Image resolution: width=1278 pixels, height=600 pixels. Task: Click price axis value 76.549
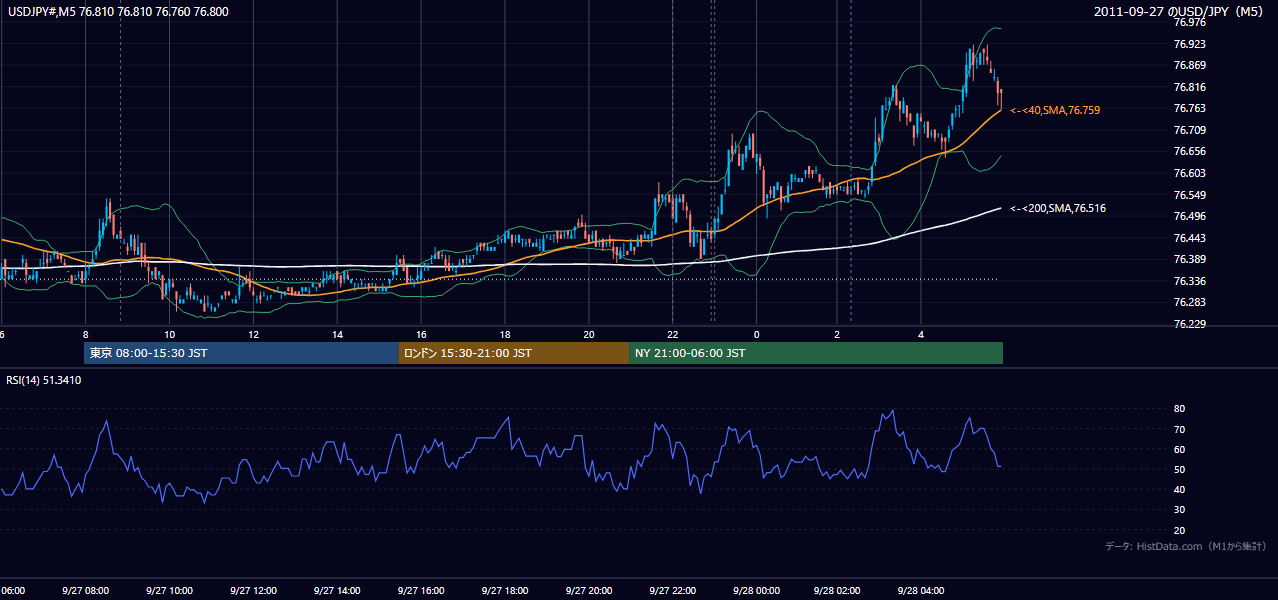click(1189, 194)
